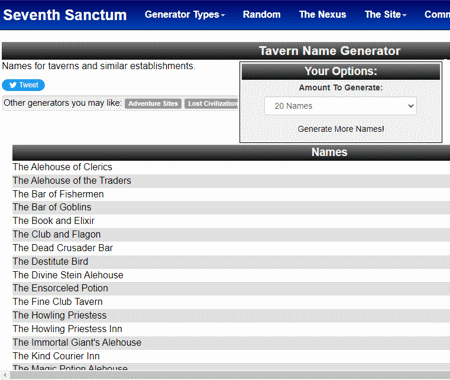
Task: Select The Alehouse of Clerics name
Action: pyautogui.click(x=62, y=167)
